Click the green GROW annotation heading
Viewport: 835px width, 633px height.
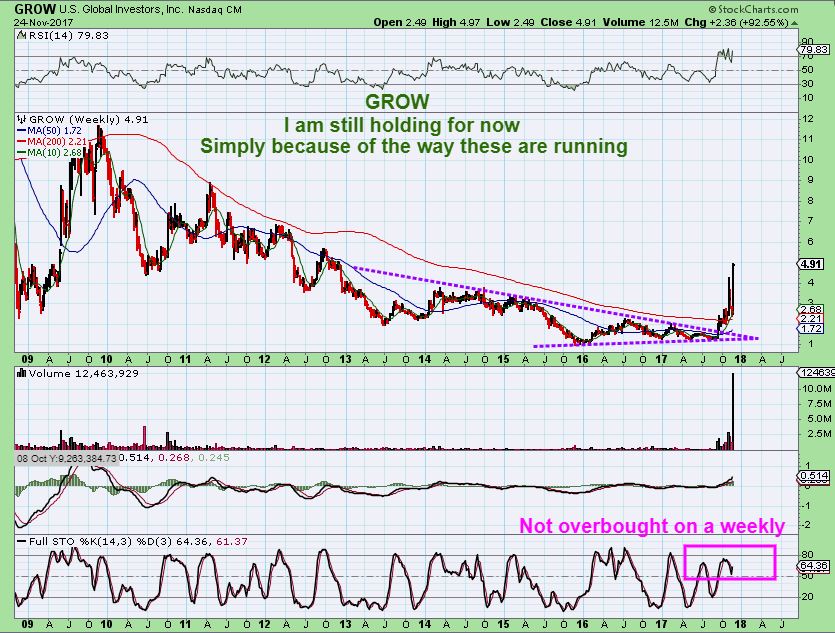point(397,101)
